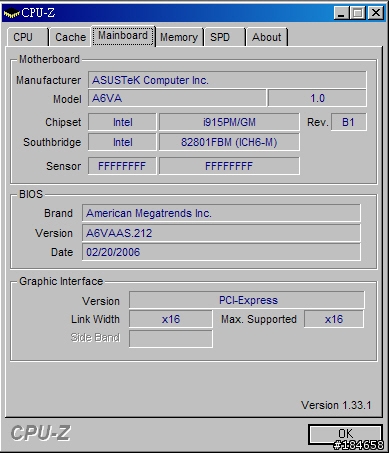Click the chipset field i915PM/GM
389x453 pixels.
(x=229, y=122)
